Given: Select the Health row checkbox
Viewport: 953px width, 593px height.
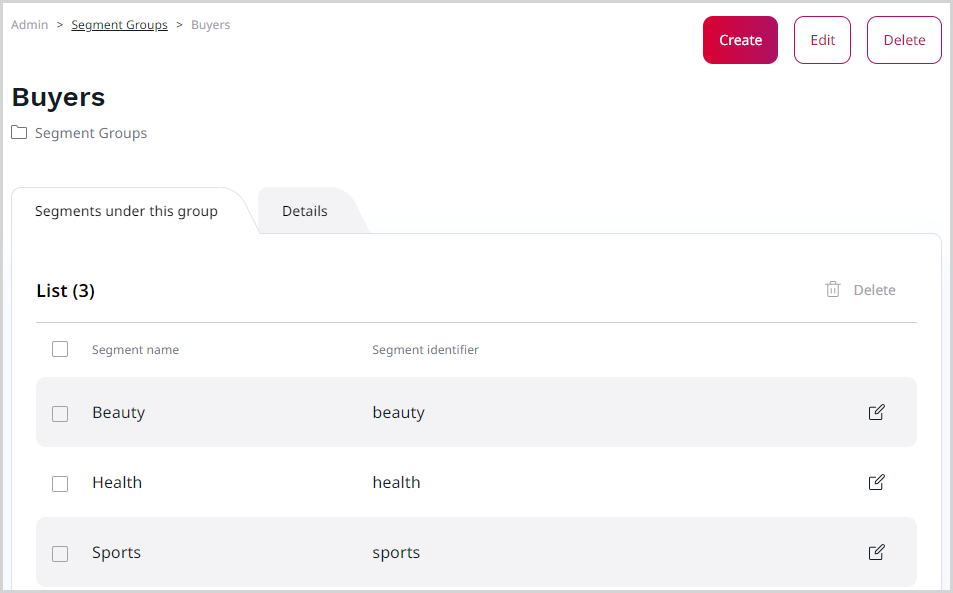Looking at the screenshot, I should [x=60, y=483].
